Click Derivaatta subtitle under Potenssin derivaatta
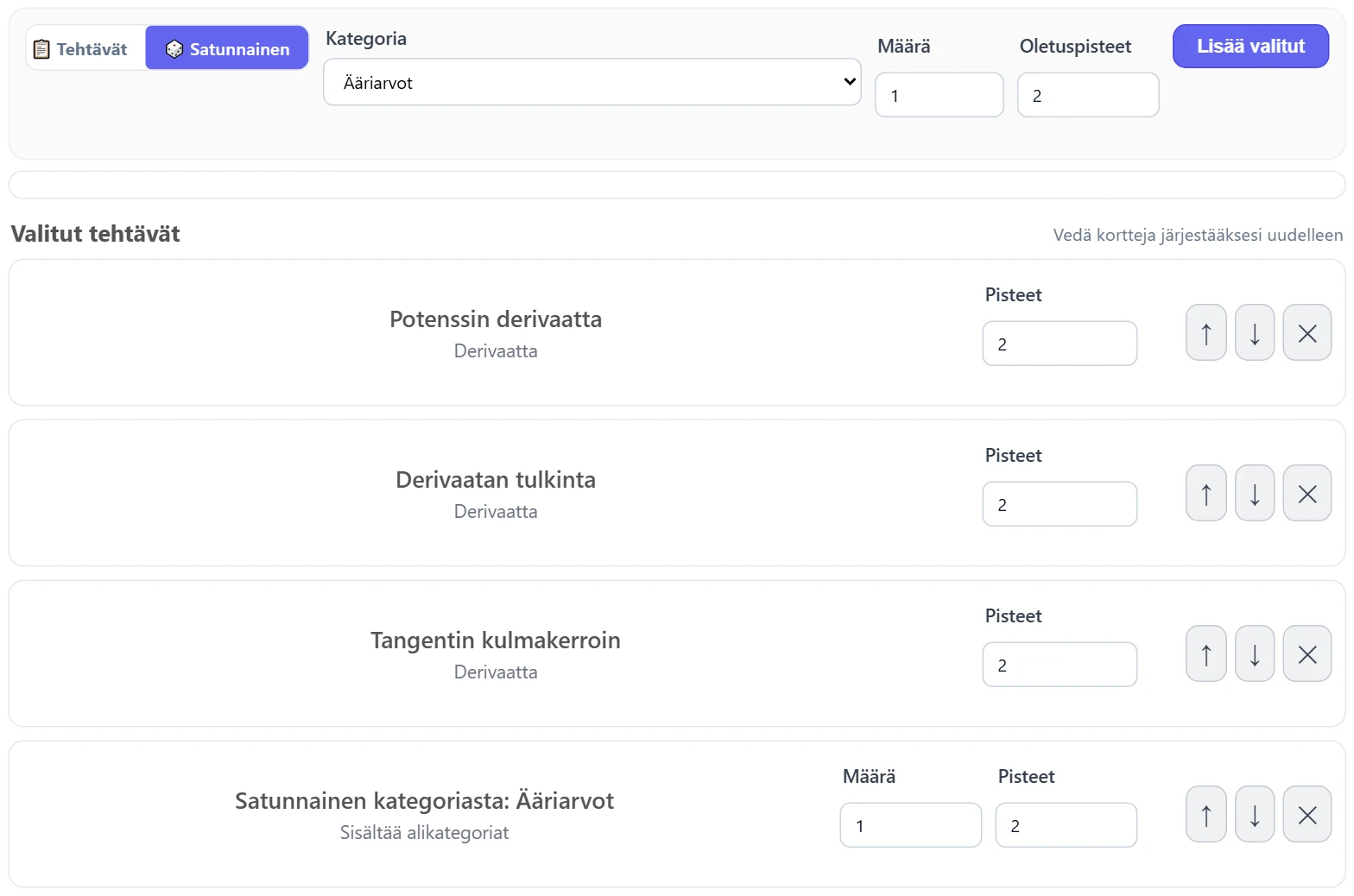This screenshot has width=1354, height=896. [496, 351]
